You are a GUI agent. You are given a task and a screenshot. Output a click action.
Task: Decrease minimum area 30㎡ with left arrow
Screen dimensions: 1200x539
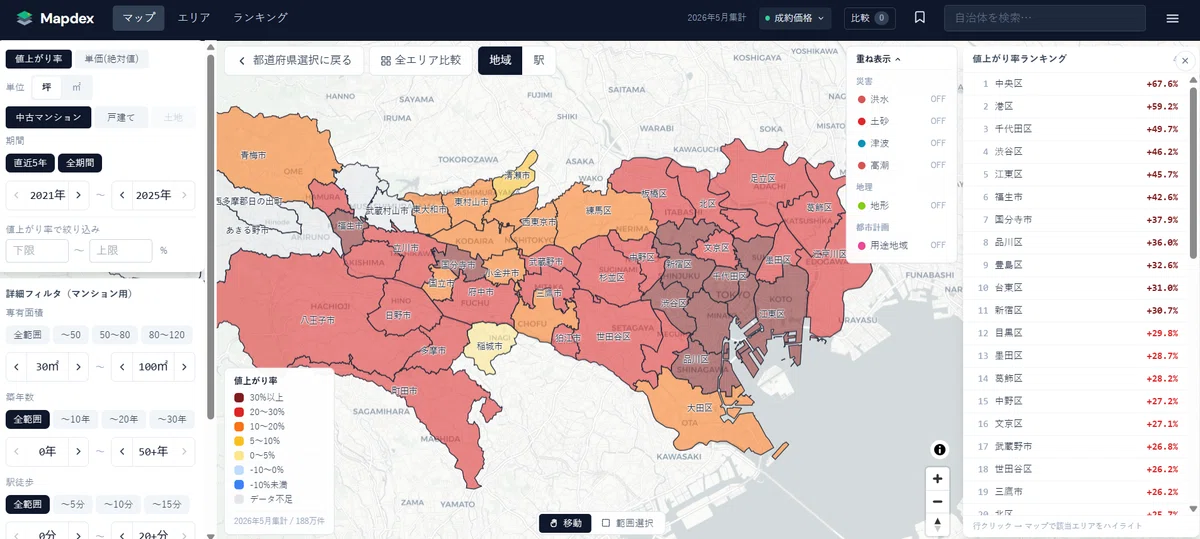coord(17,367)
